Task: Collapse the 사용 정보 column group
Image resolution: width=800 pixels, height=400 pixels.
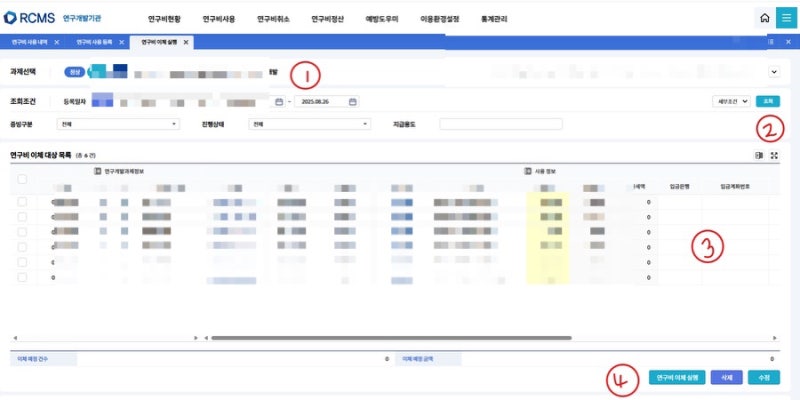Action: [x=528, y=171]
